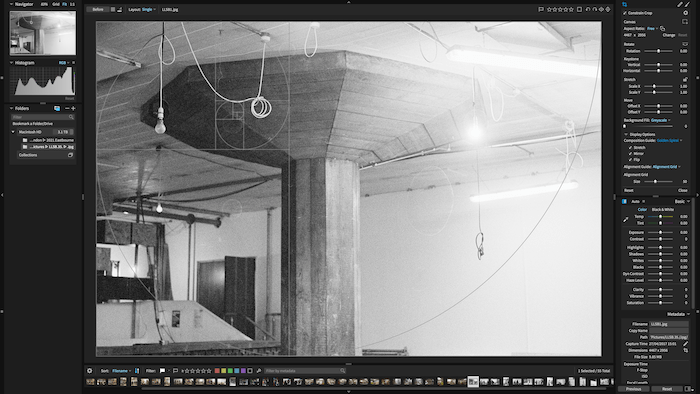The width and height of the screenshot is (700, 394).
Task: Click the Navigator preview thumbnail
Action: pos(43,33)
